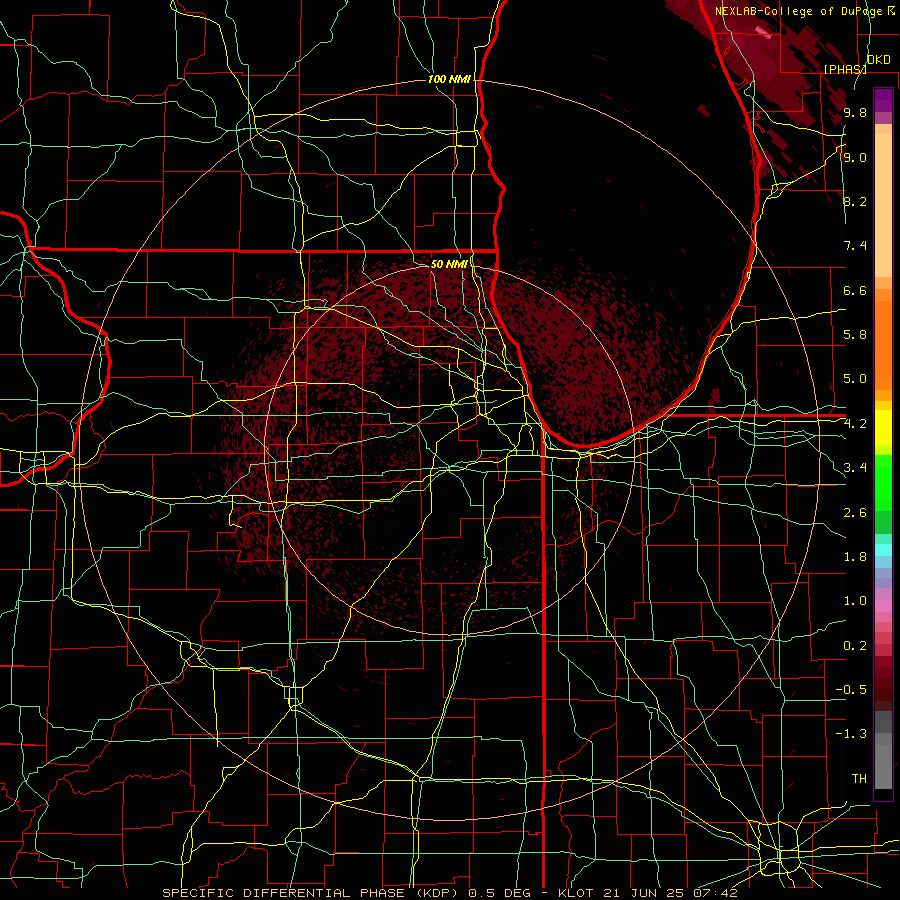The image size is (900, 900).
Task: Click the purple top segment of the color bar
Action: coord(883,100)
